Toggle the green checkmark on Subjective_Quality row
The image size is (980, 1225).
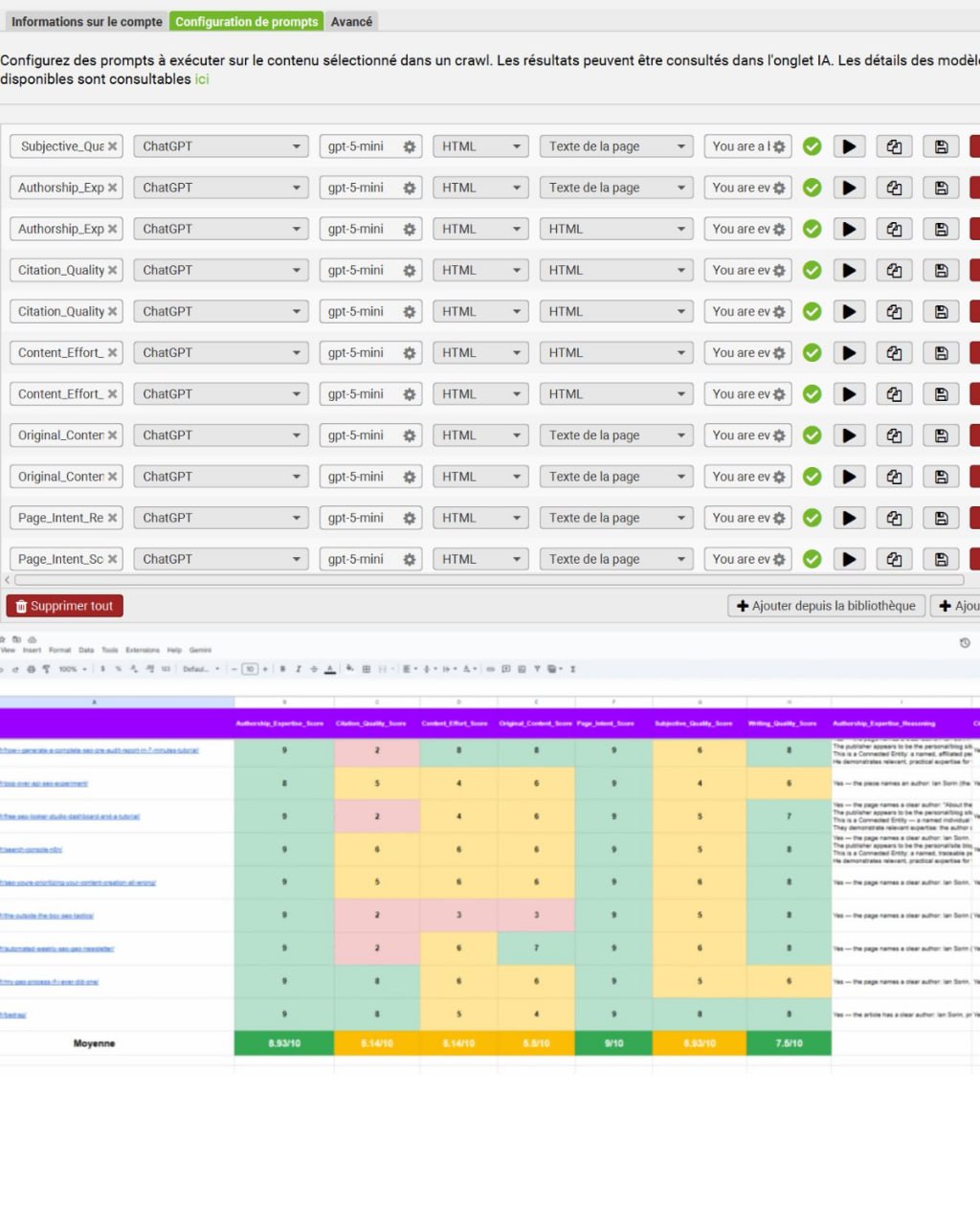(x=812, y=146)
